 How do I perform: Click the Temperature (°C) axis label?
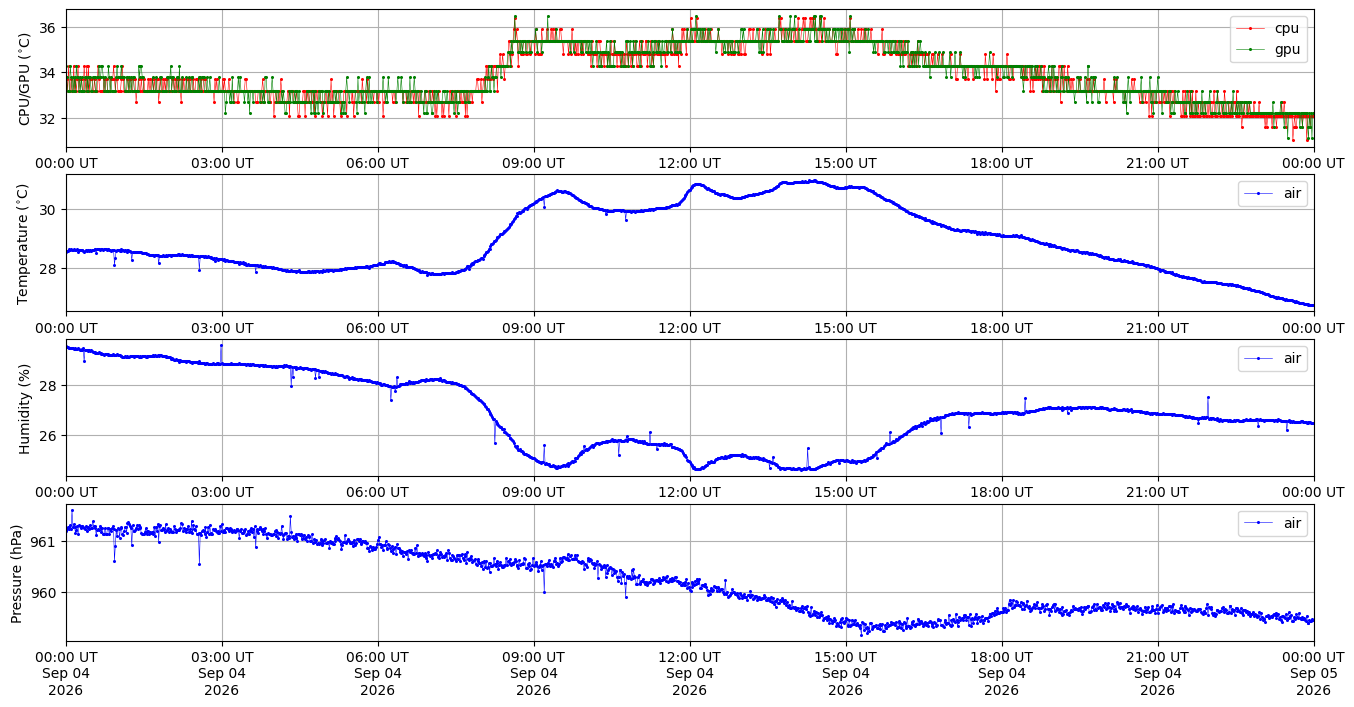(x=24, y=242)
